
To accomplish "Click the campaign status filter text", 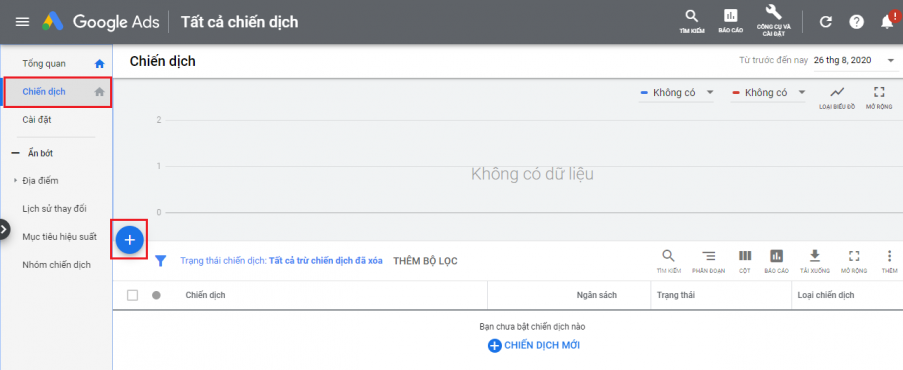I will click(281, 261).
